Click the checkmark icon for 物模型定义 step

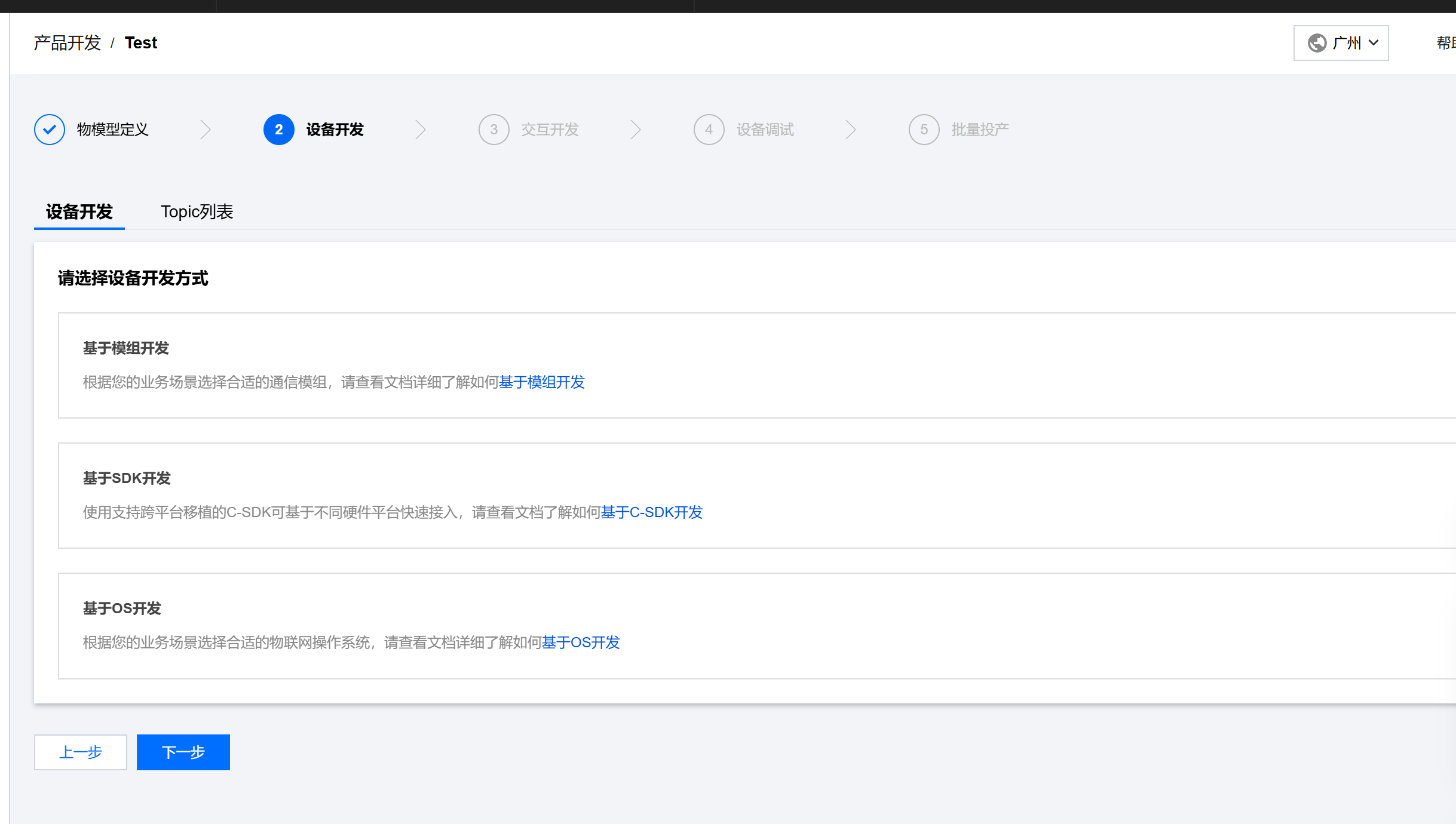pyautogui.click(x=50, y=130)
